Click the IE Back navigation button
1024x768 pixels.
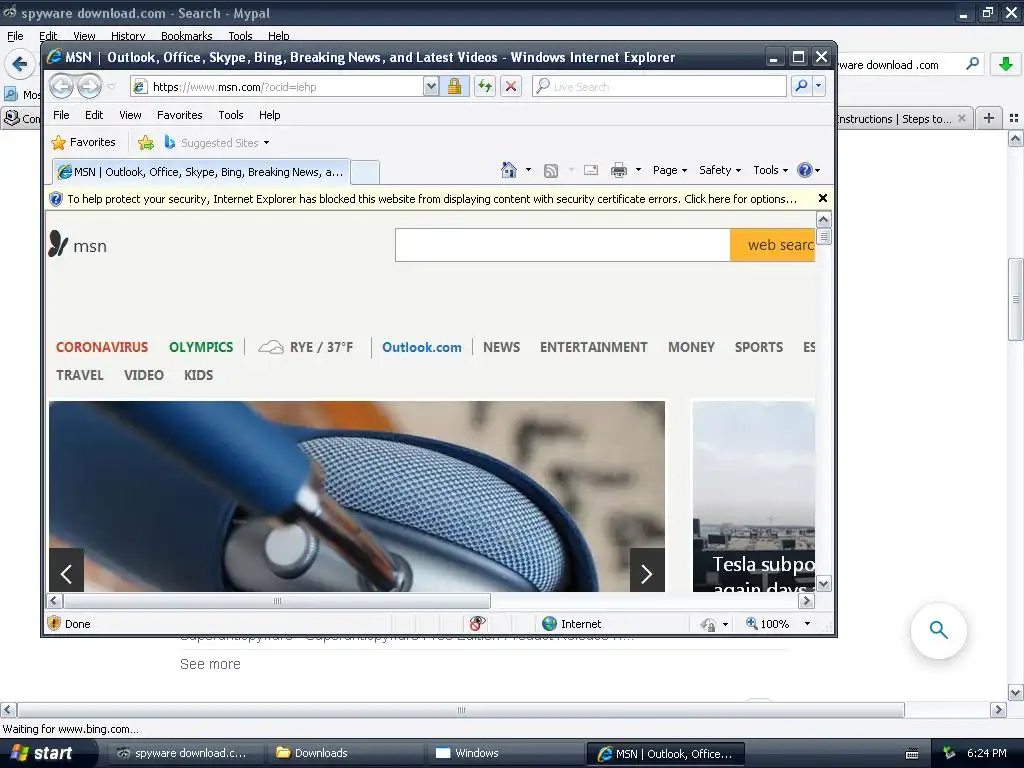click(x=61, y=86)
